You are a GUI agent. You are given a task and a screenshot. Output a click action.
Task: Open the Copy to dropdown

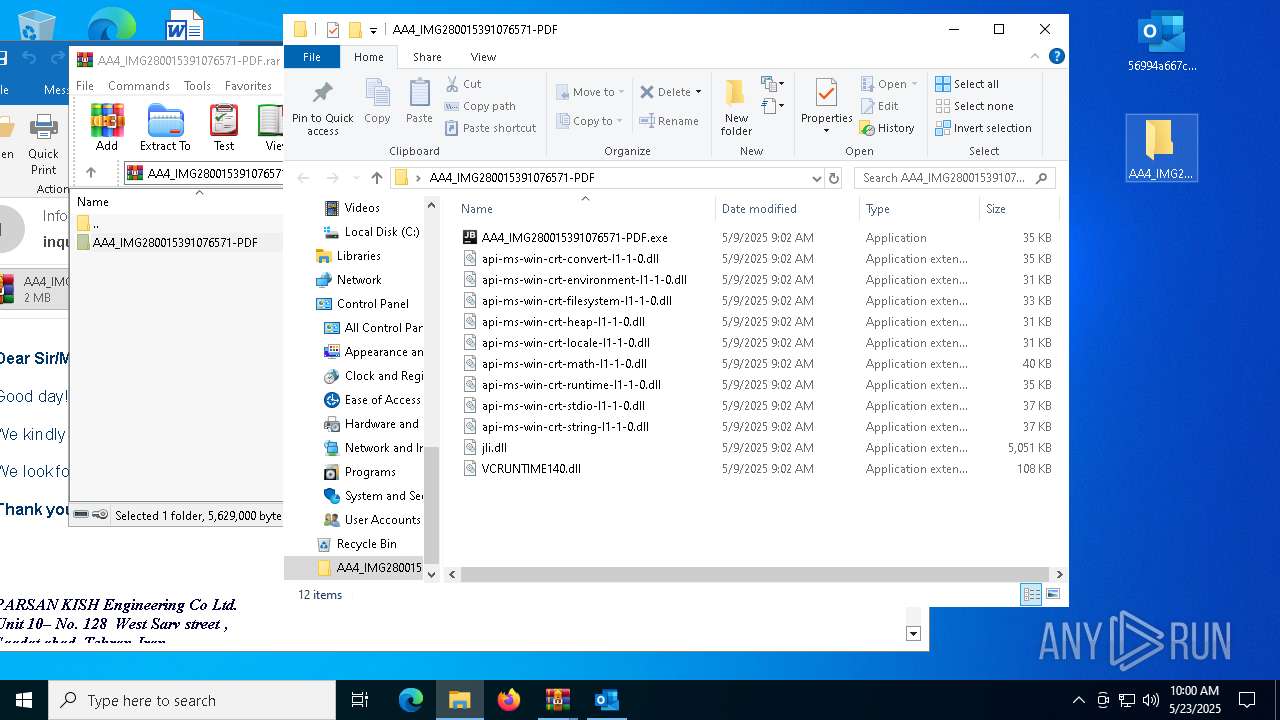tap(590, 121)
